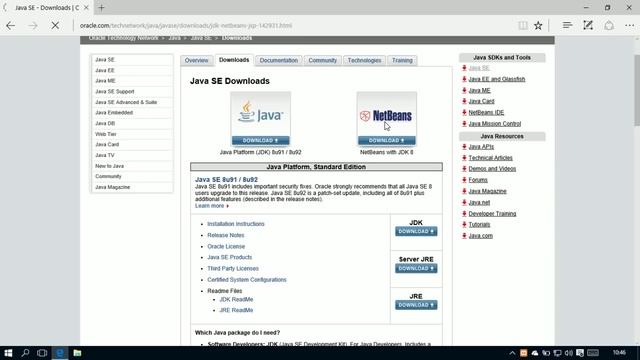Open taskbar search magnifier
The width and height of the screenshot is (640, 360).
pyautogui.click(x=25, y=353)
